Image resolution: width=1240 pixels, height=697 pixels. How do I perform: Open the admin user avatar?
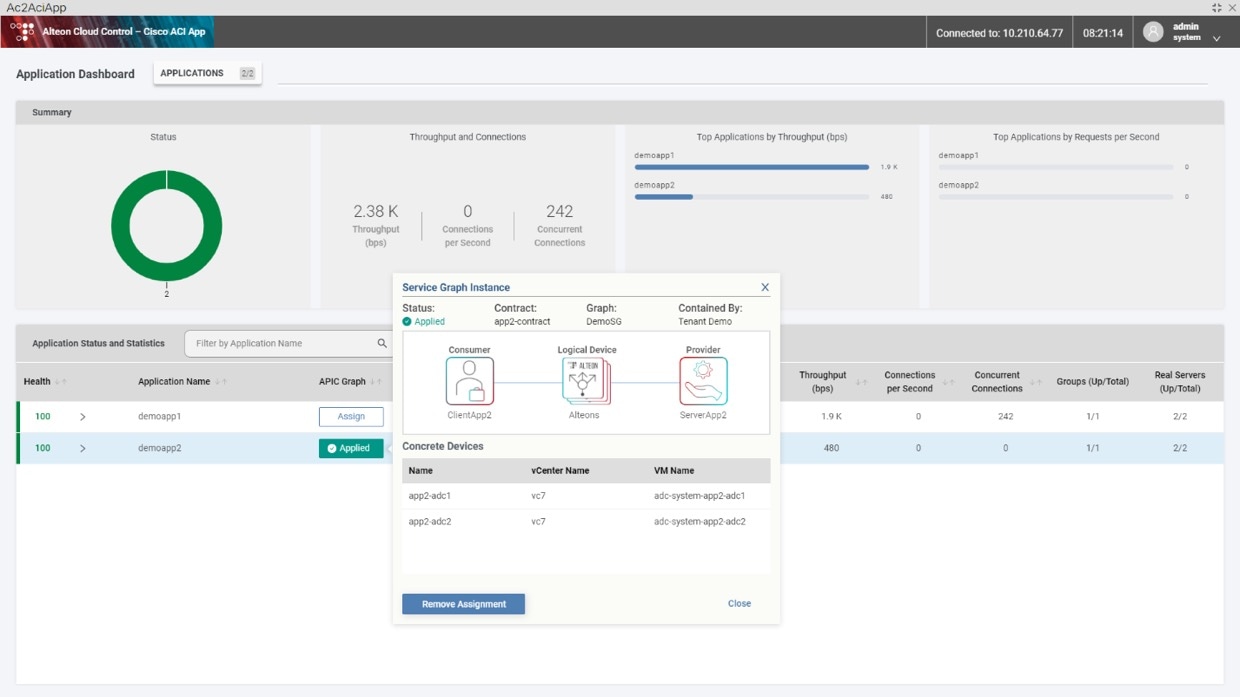coord(1152,31)
